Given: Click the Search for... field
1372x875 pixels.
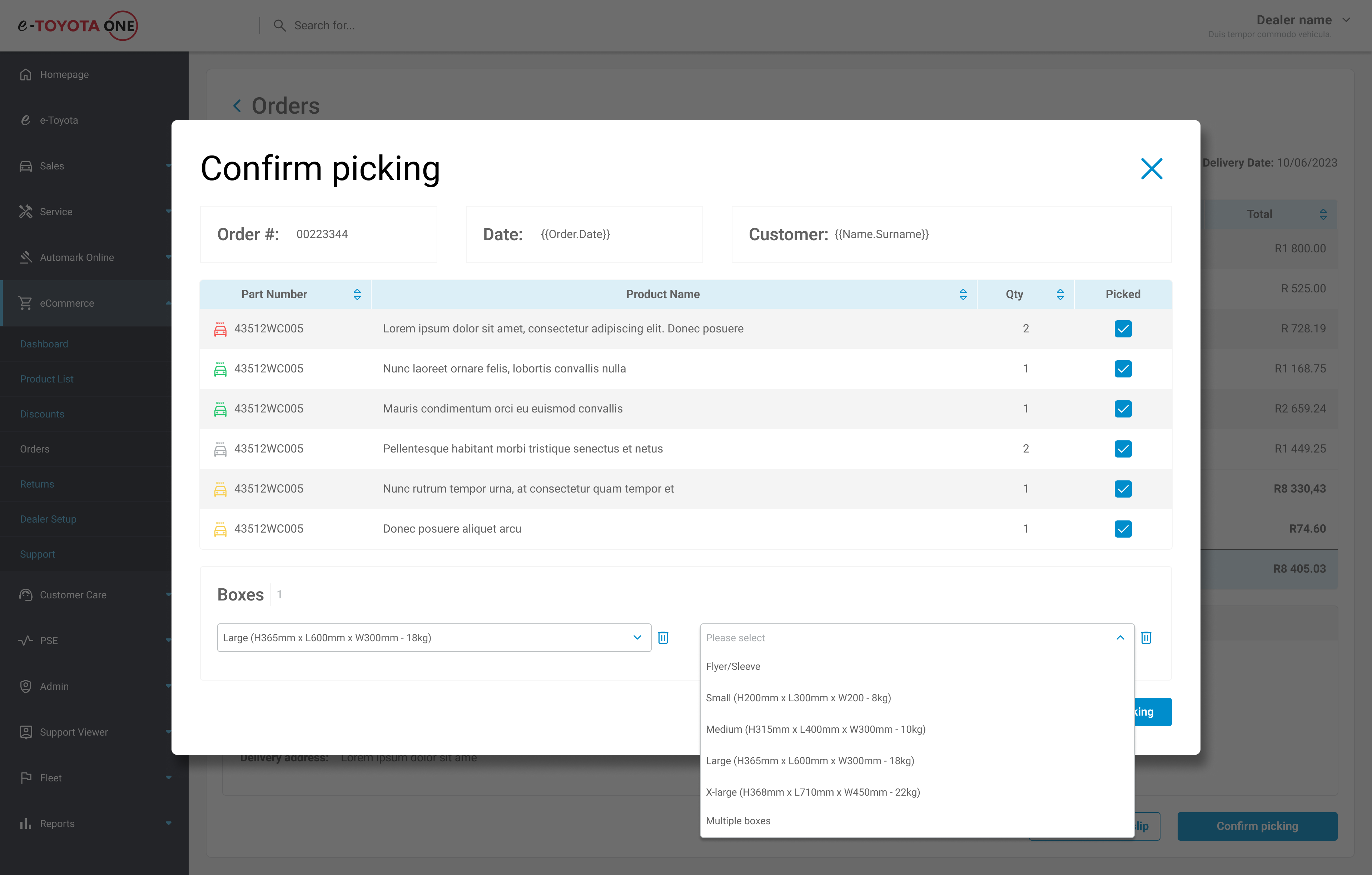Looking at the screenshot, I should click(324, 26).
